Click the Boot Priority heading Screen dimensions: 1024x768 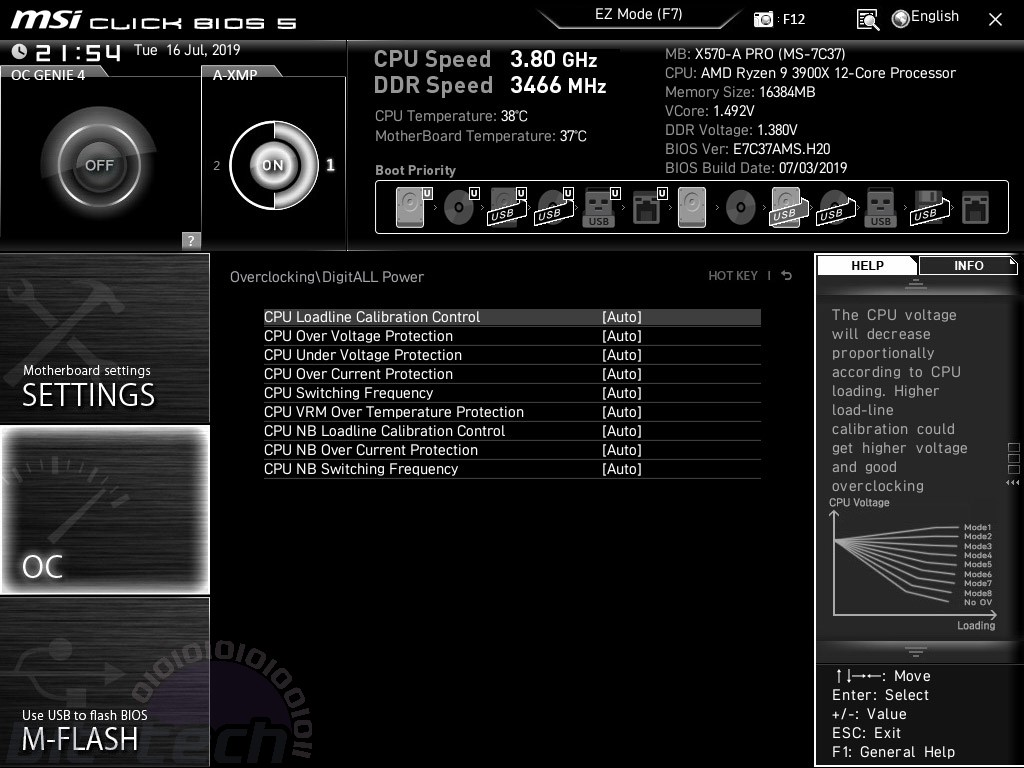[415, 170]
